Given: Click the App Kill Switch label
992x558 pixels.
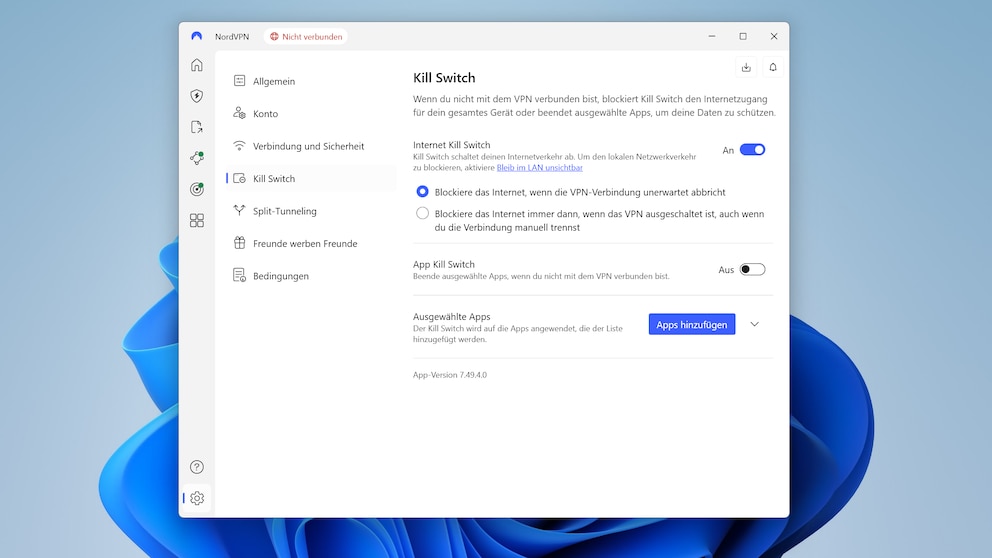Looking at the screenshot, I should [x=443, y=264].
